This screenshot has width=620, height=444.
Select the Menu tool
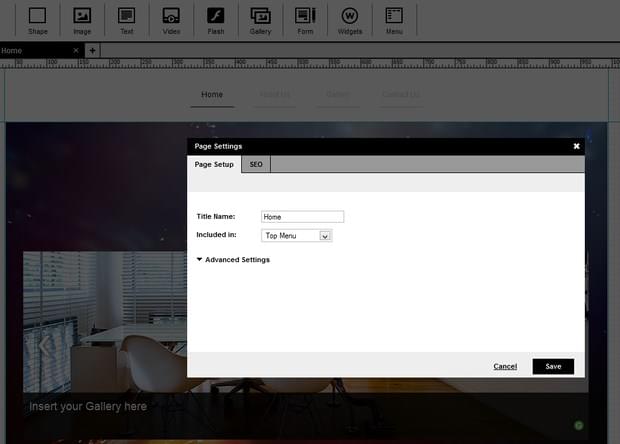pyautogui.click(x=394, y=21)
